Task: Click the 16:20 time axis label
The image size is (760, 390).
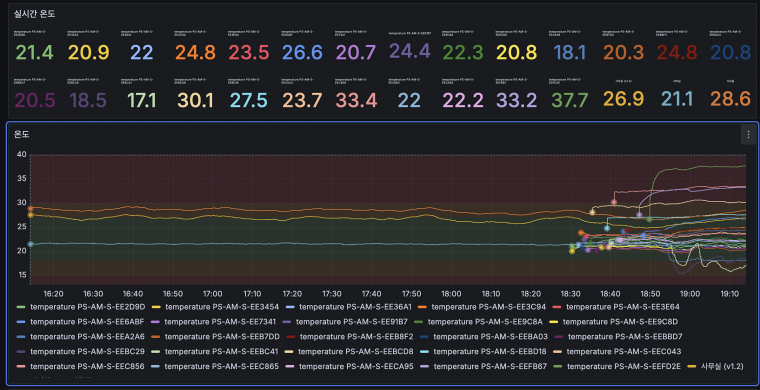Action: pos(53,293)
